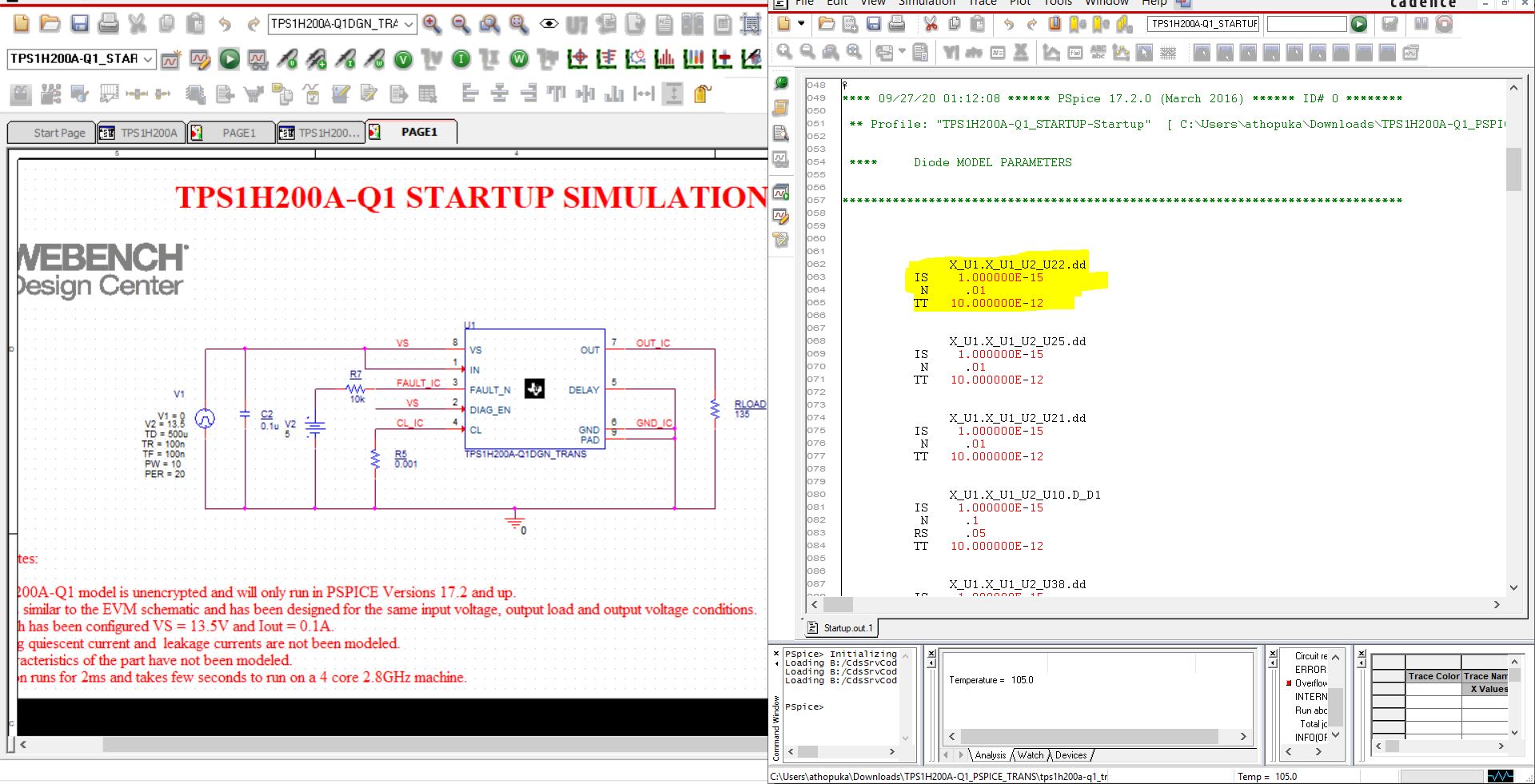Run the PSpice simulation from Capture
The height and width of the screenshot is (784, 1535).
[x=229, y=59]
